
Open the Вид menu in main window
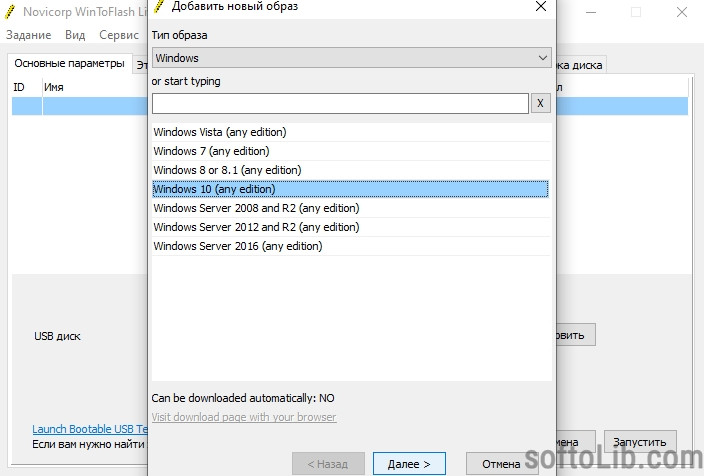coord(75,35)
